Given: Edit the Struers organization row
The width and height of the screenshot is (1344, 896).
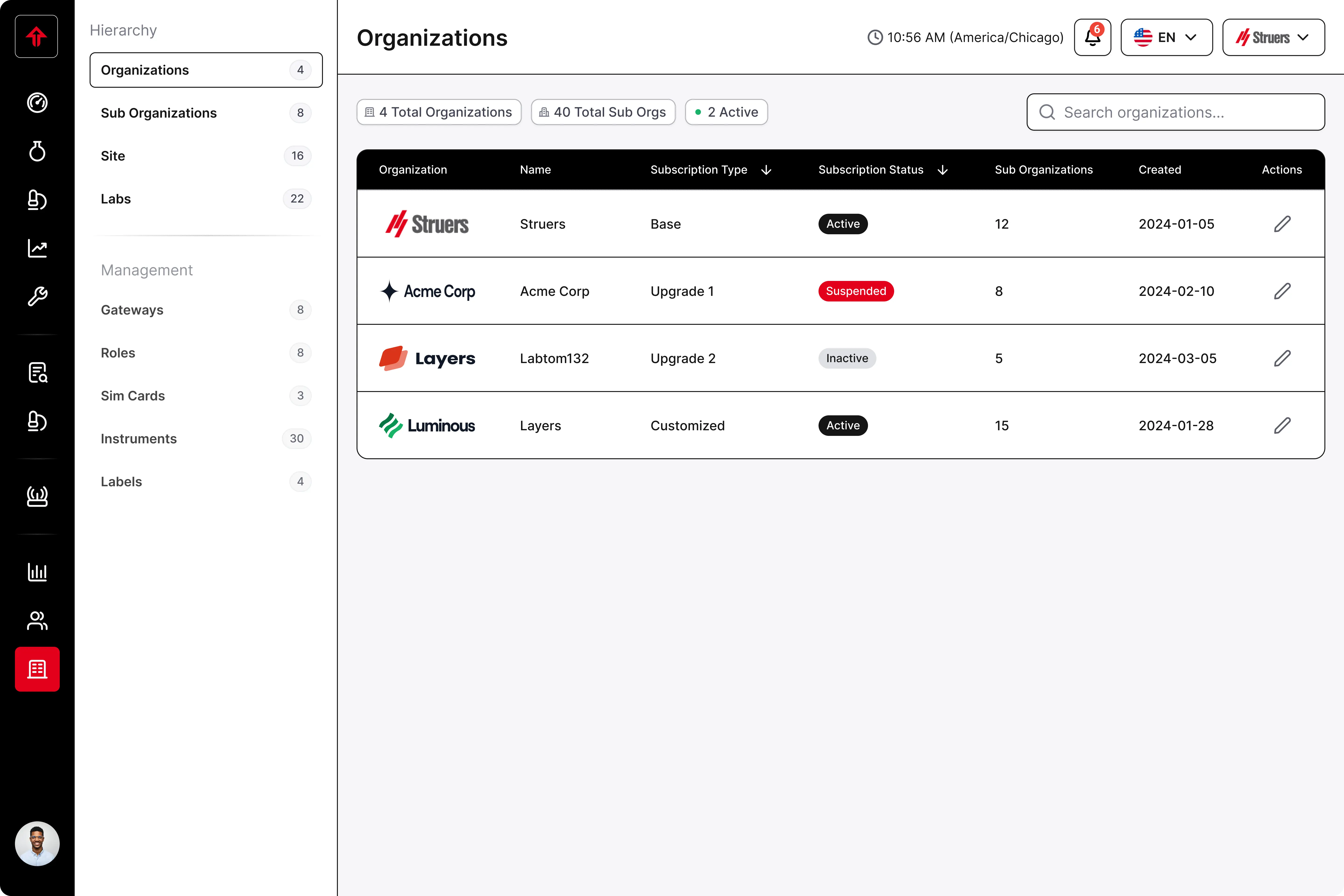Looking at the screenshot, I should coord(1282,224).
